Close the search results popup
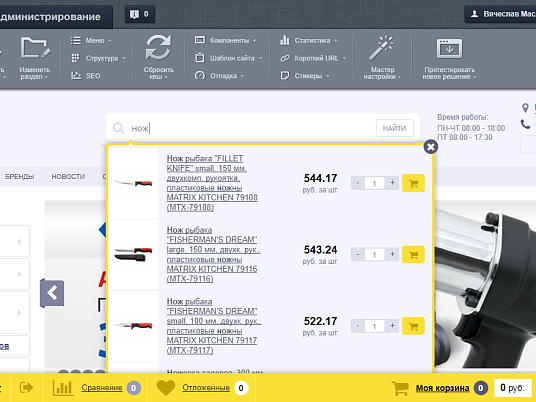This screenshot has height=402, width=536. coord(431,147)
